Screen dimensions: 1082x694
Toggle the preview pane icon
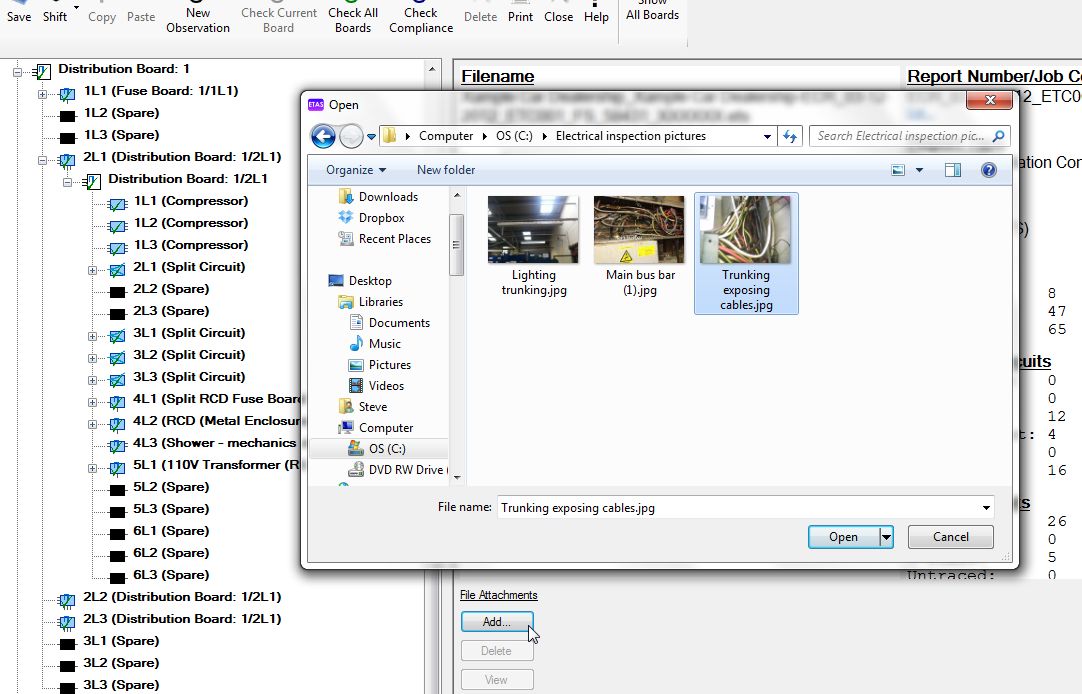[x=953, y=170]
